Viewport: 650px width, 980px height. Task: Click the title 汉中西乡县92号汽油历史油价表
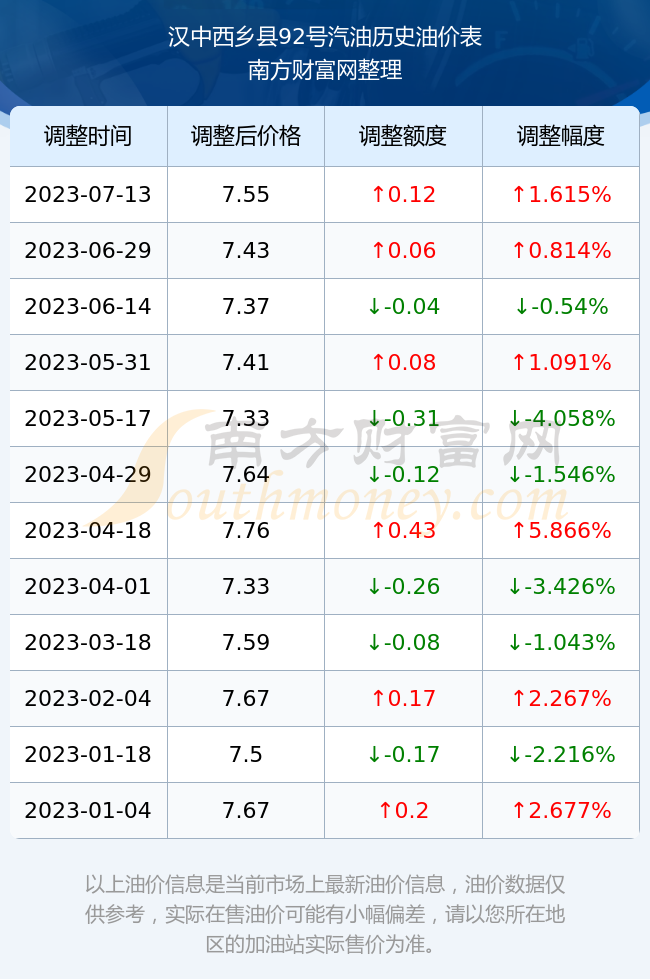(x=325, y=37)
